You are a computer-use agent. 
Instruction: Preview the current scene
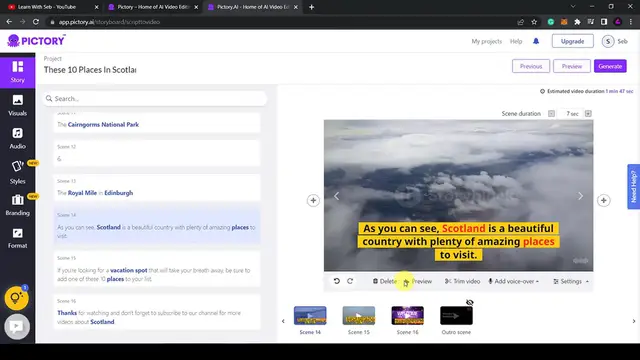click(x=418, y=281)
